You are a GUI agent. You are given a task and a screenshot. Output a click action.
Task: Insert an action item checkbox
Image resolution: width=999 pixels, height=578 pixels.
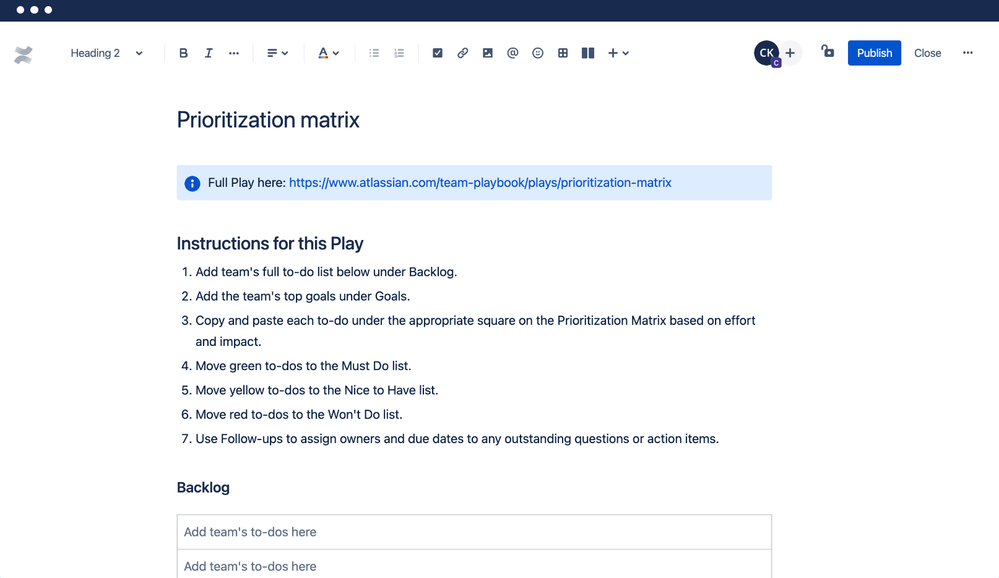(437, 52)
